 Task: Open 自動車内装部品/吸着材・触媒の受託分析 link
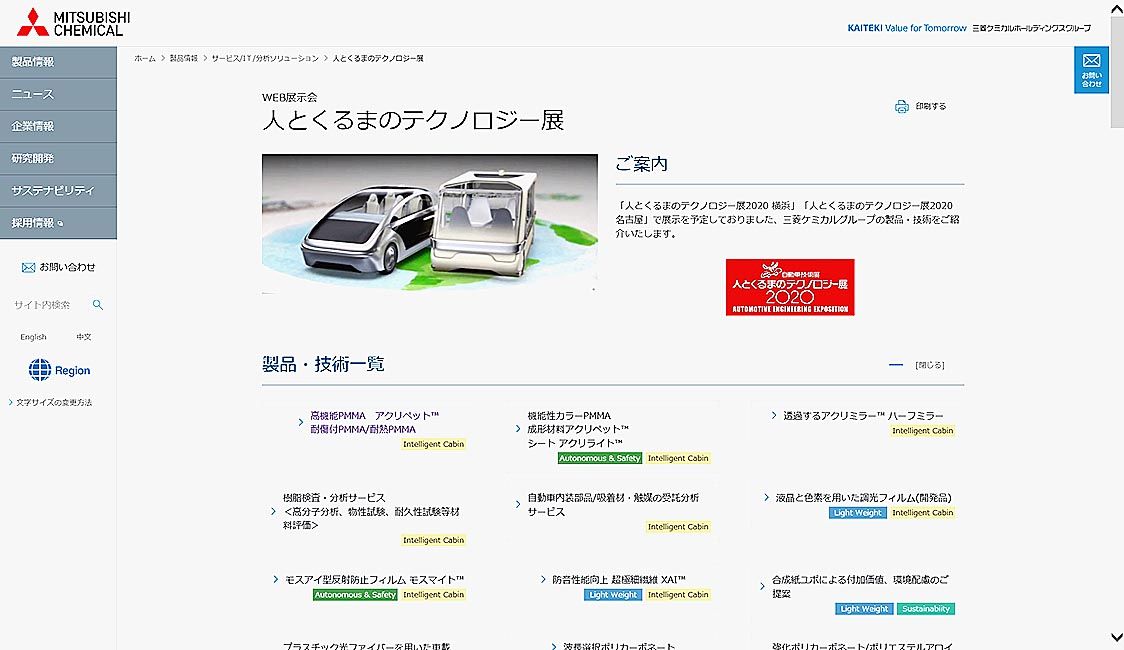tap(613, 505)
